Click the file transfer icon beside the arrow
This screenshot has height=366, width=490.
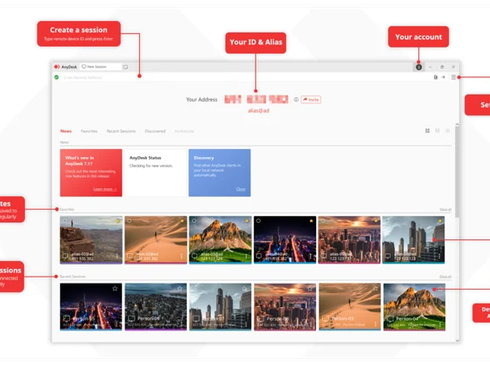pyautogui.click(x=435, y=77)
